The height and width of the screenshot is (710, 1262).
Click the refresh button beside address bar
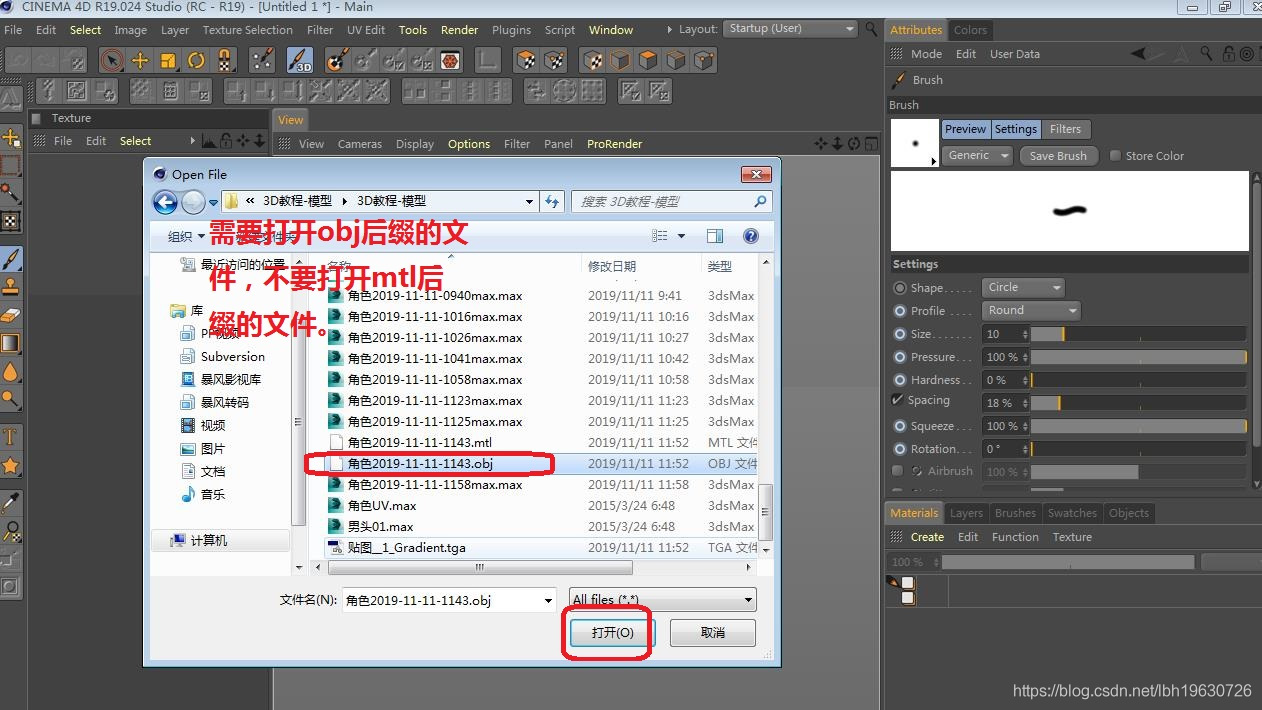(x=552, y=201)
